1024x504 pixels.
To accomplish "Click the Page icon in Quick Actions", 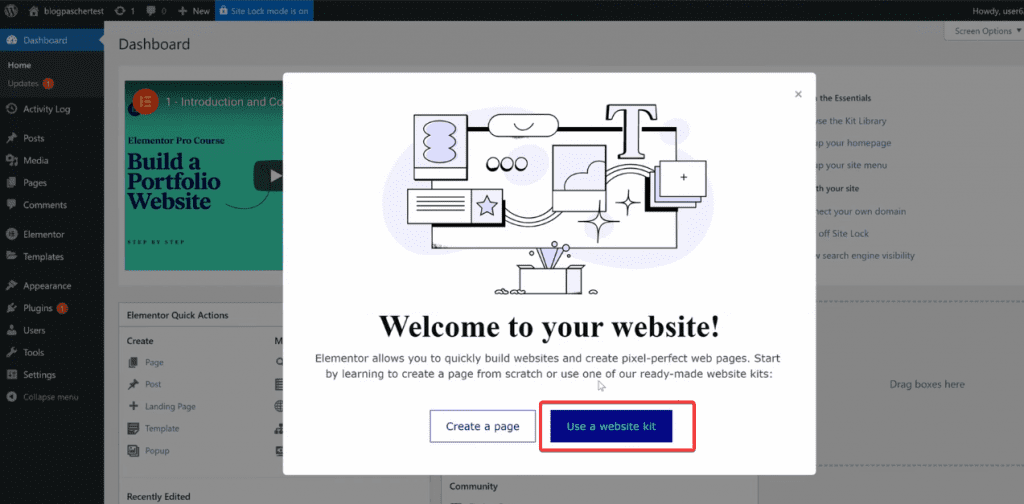I will tap(133, 362).
